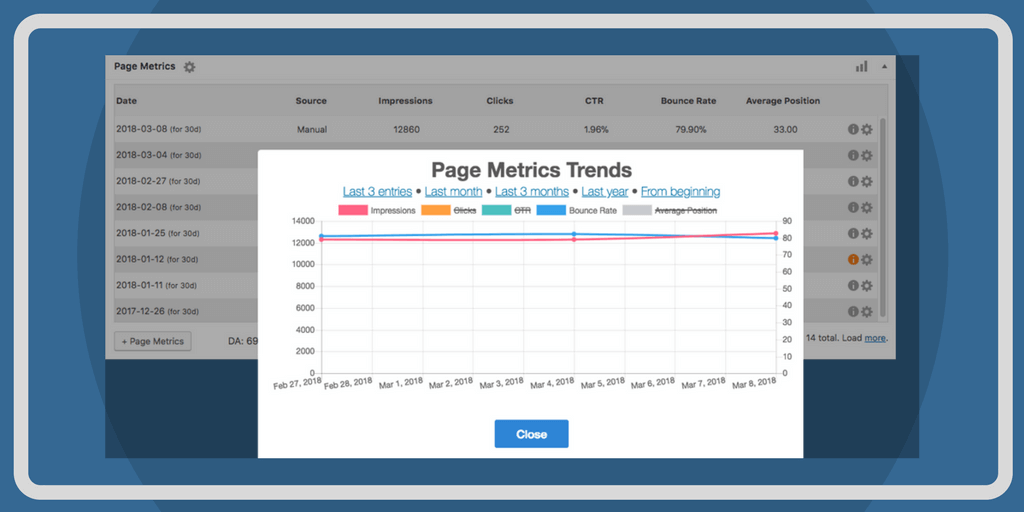
Task: Click the bar chart trends icon
Action: point(861,67)
